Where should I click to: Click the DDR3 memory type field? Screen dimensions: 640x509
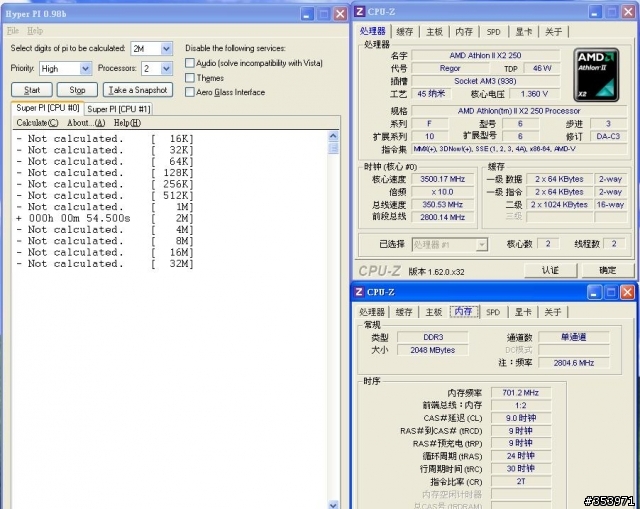[433, 337]
